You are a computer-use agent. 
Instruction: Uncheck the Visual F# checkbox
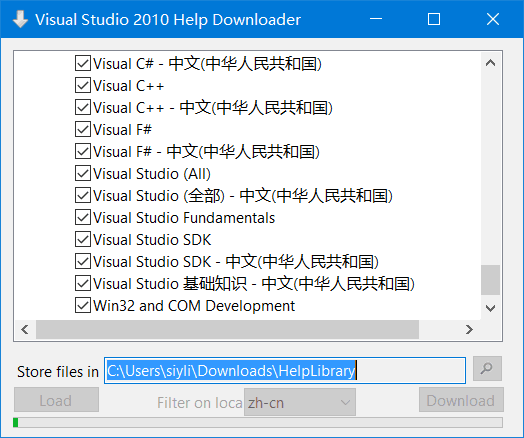tap(83, 130)
